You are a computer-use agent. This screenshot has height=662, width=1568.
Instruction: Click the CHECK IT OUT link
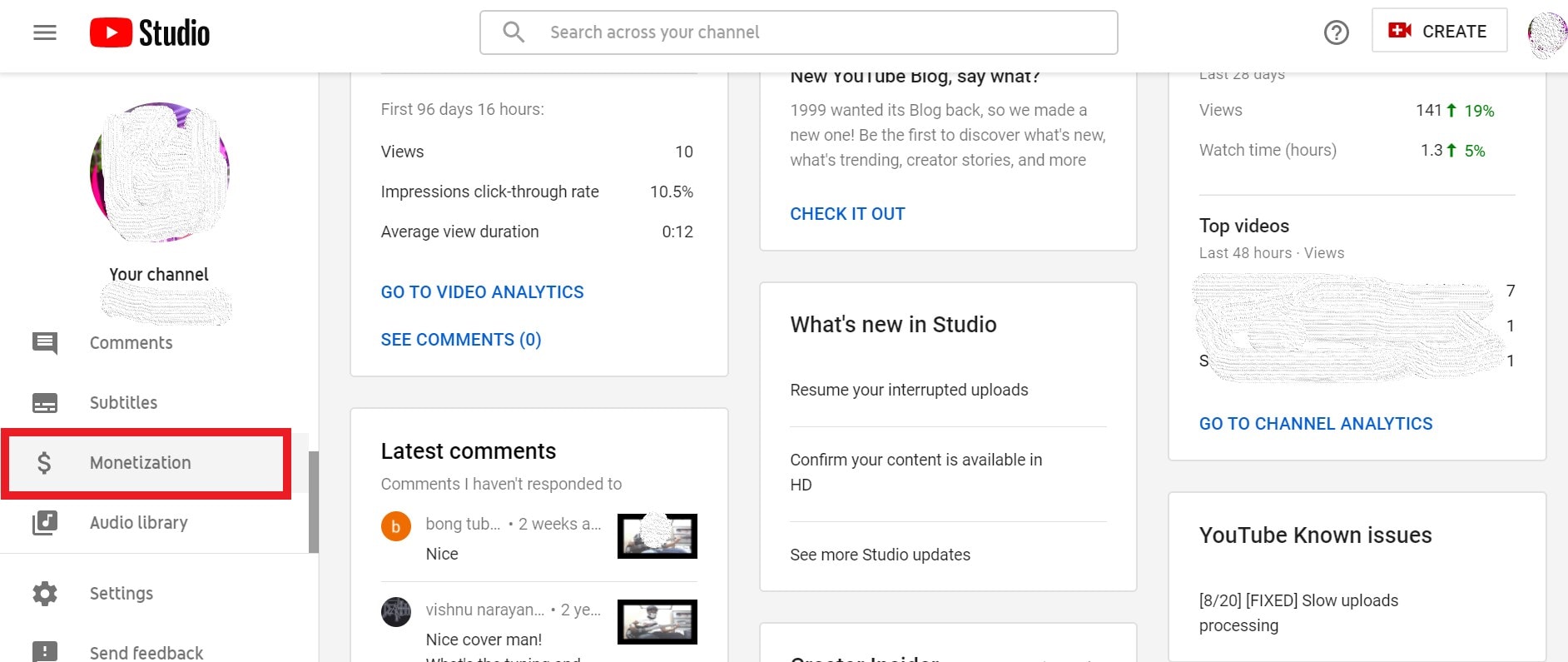tap(847, 214)
